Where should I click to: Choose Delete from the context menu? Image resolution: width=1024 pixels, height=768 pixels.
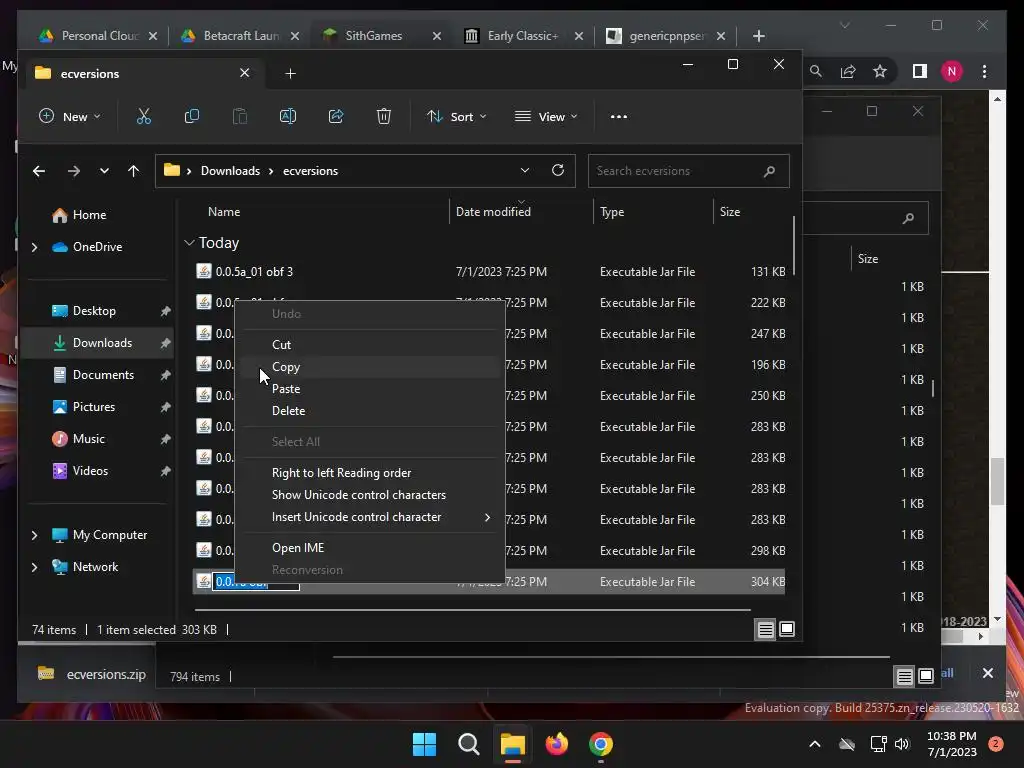click(370, 411)
